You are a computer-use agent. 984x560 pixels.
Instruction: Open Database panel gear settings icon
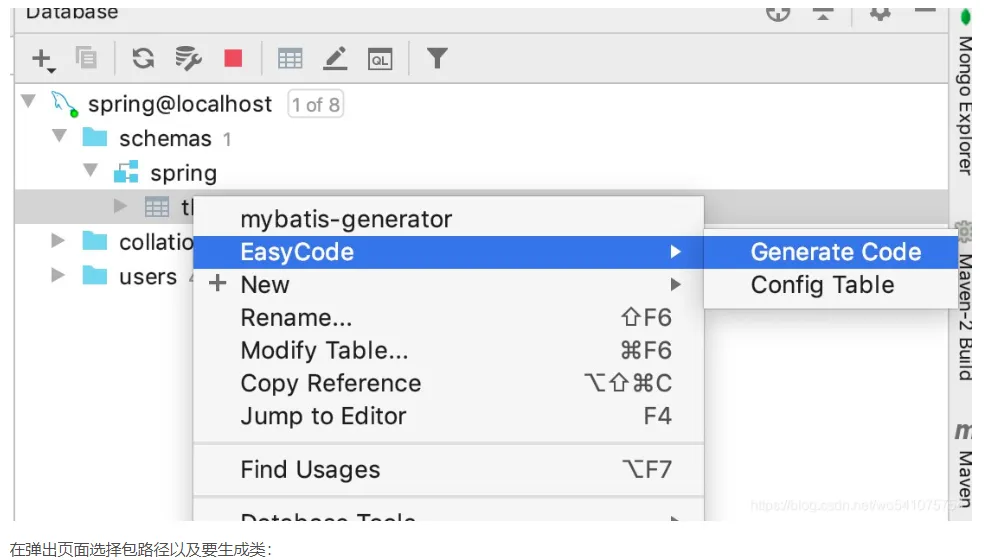coord(879,13)
